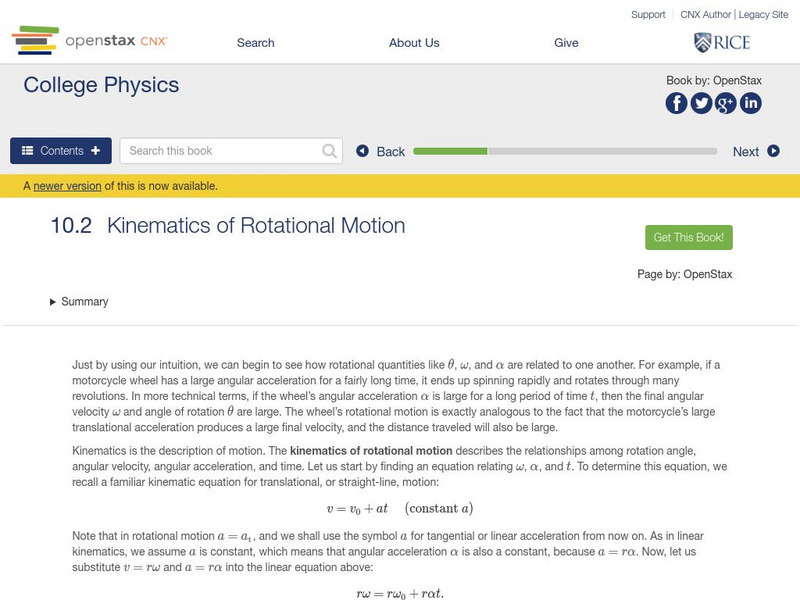Image resolution: width=800 pixels, height=600 pixels.
Task: Click the Facebook share icon
Action: (677, 103)
